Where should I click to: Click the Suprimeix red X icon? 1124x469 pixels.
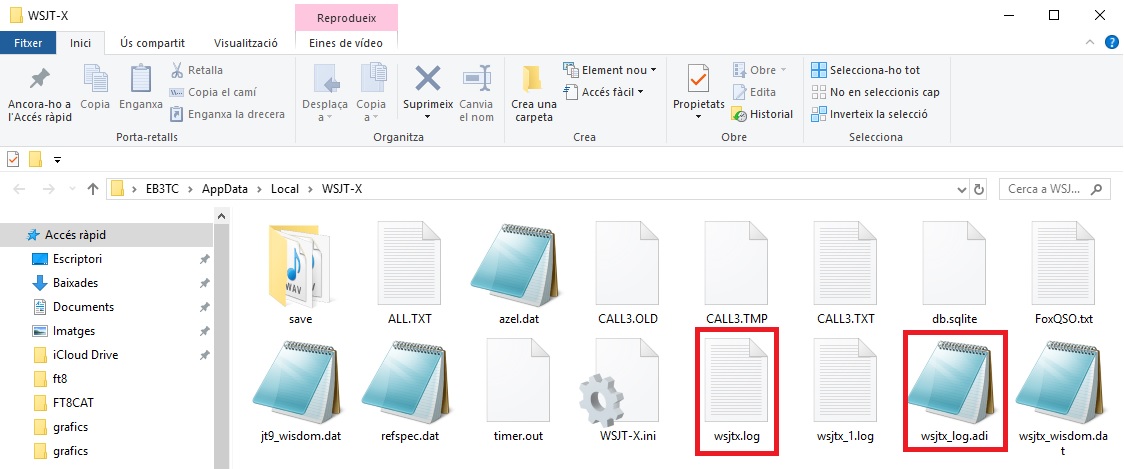pos(428,79)
